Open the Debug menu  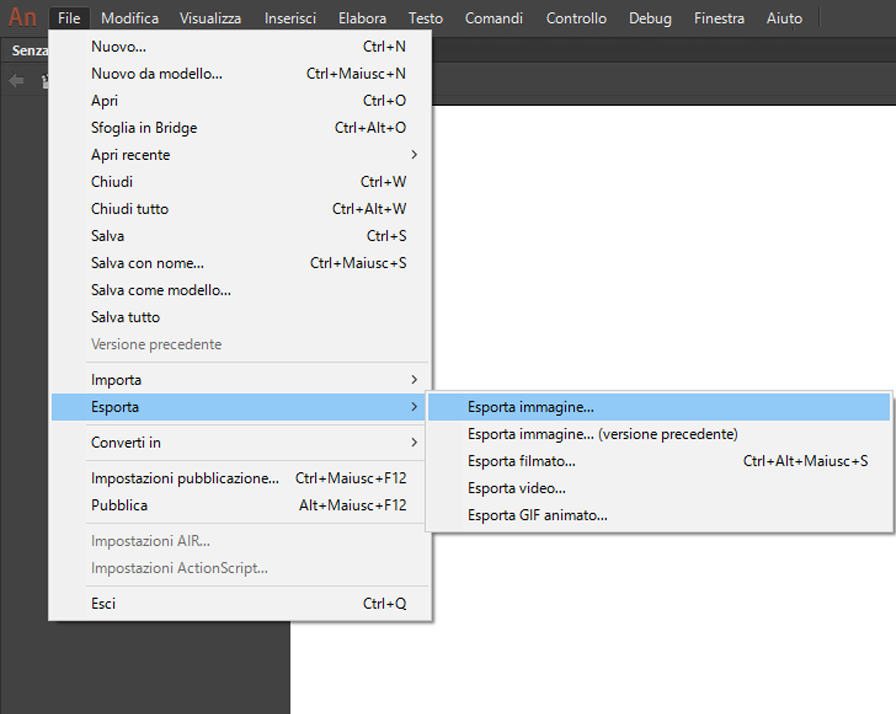650,17
